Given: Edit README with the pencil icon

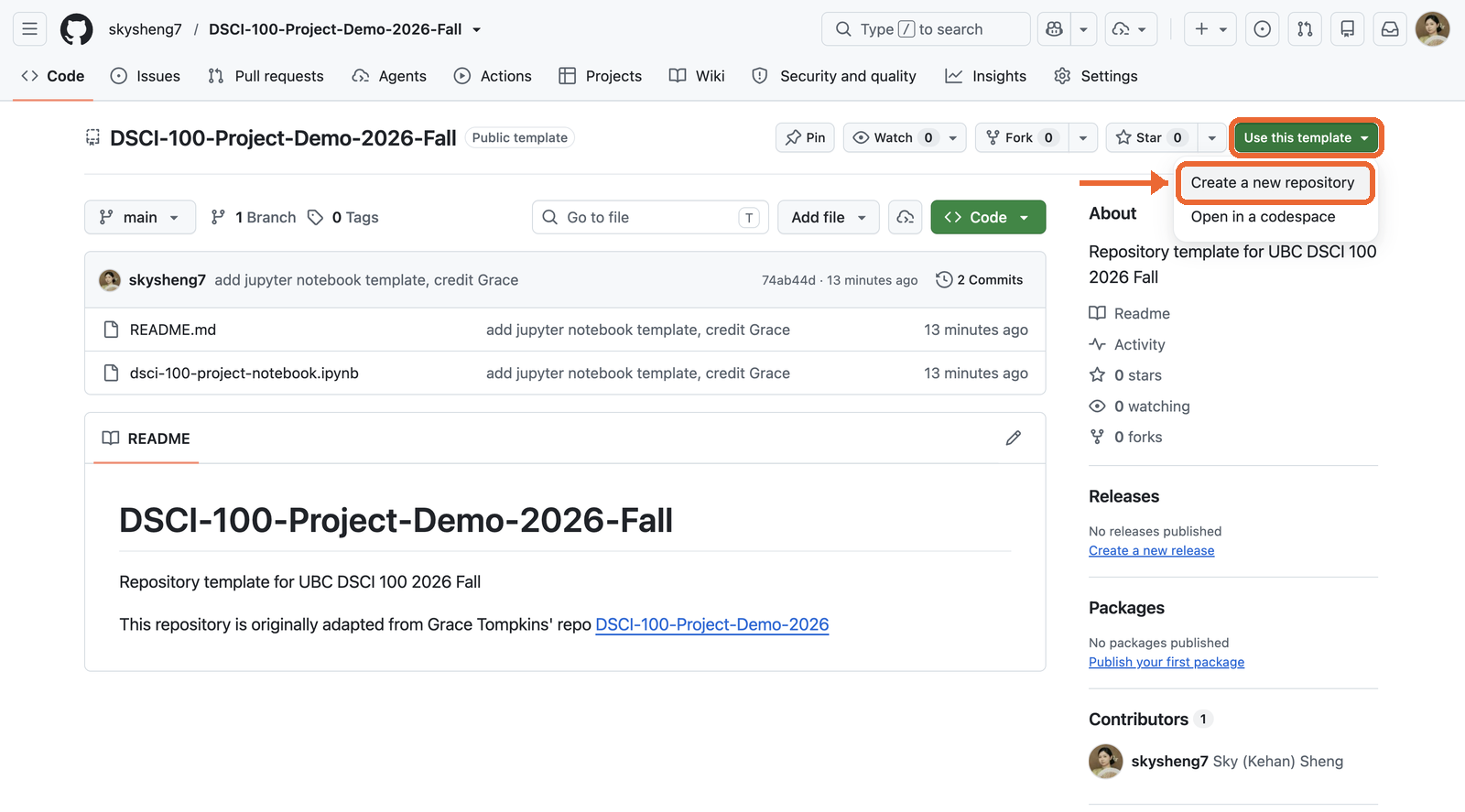Looking at the screenshot, I should (x=1014, y=438).
